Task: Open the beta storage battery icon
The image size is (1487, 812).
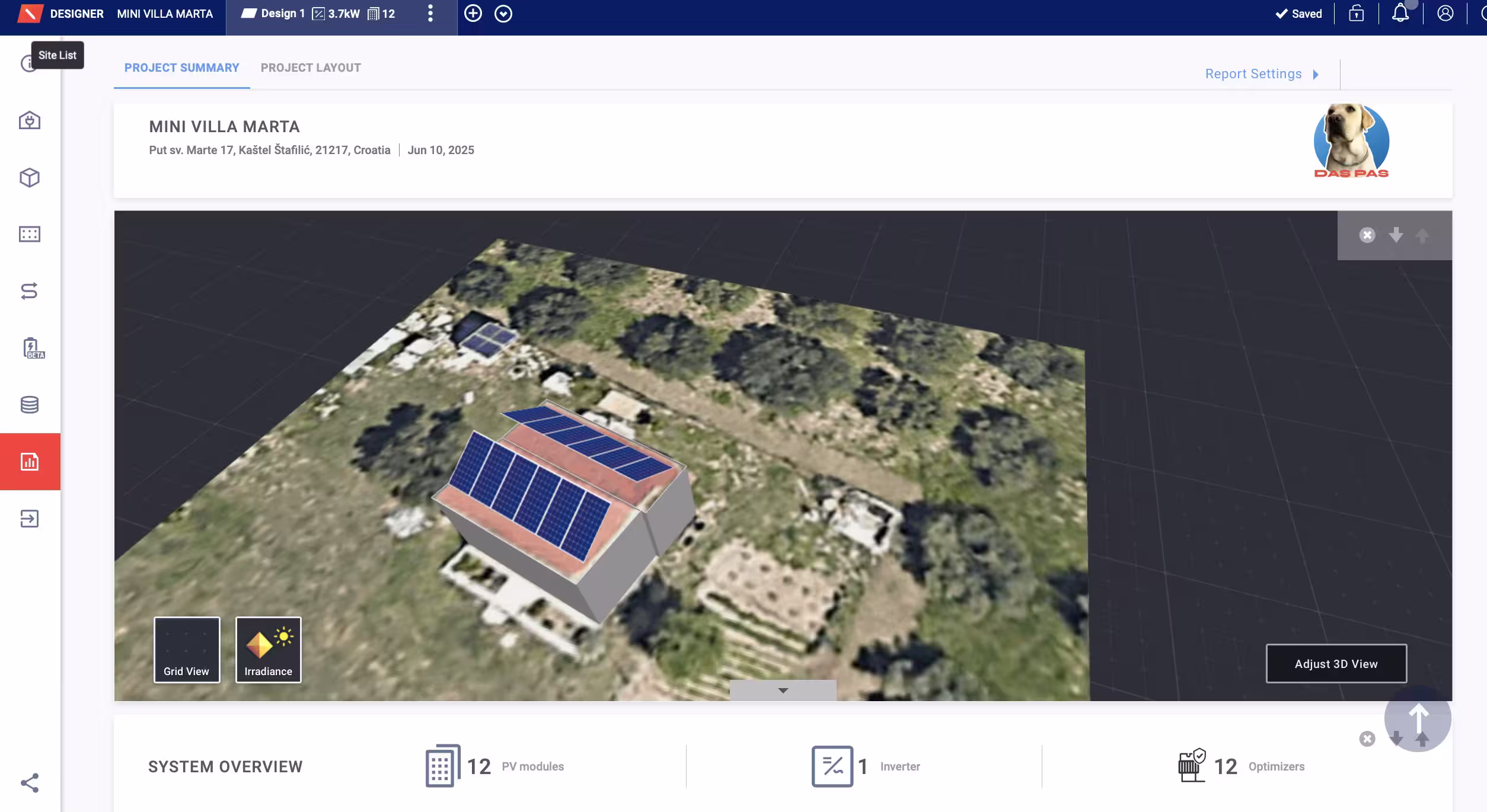Action: coord(33,348)
